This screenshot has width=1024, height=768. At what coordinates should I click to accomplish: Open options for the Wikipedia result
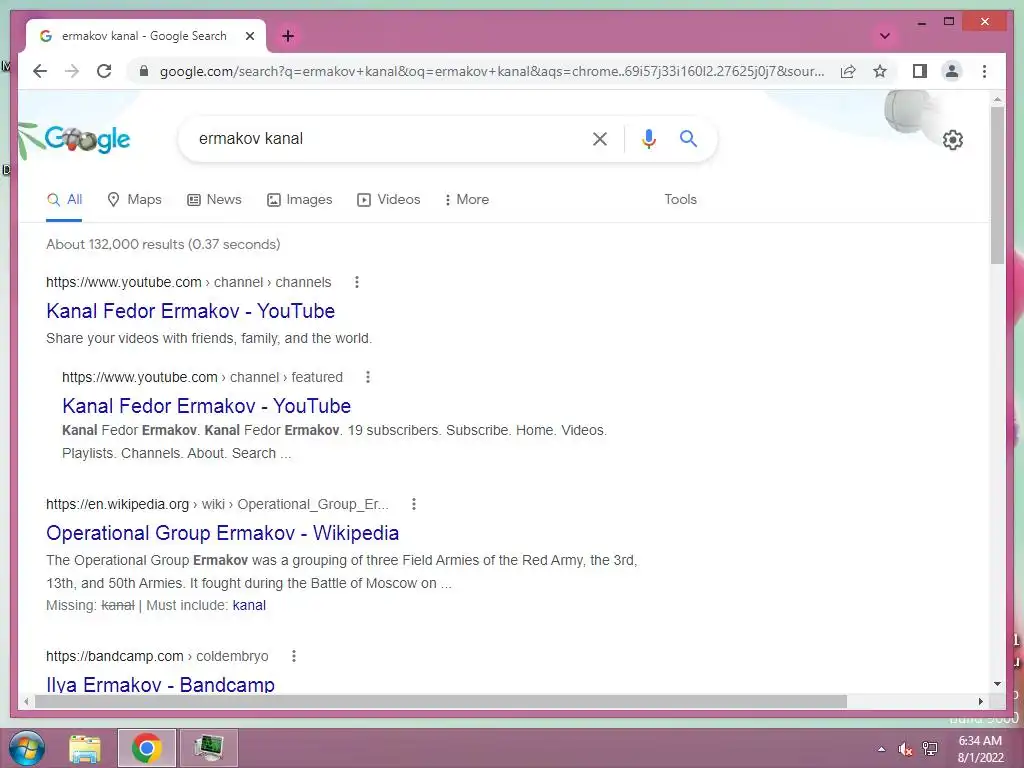(413, 504)
